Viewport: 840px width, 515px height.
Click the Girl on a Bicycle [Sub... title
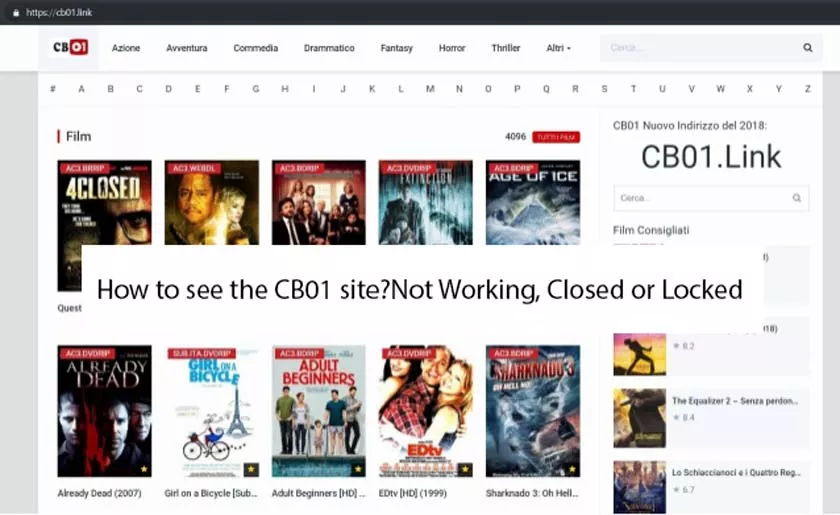point(211,493)
